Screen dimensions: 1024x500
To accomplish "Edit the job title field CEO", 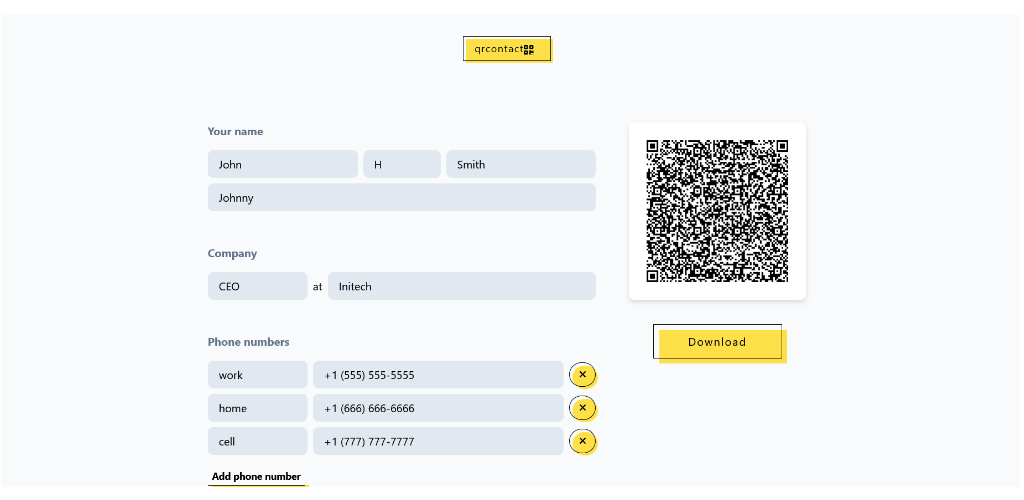I will [x=257, y=286].
